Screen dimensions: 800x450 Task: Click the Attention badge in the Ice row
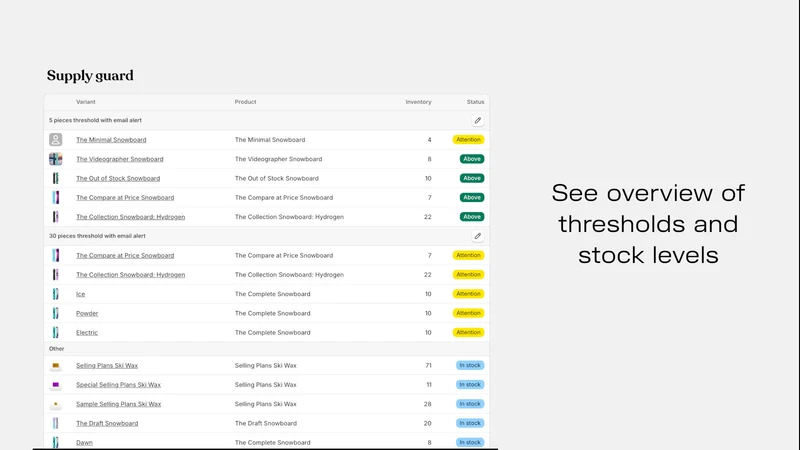[468, 294]
